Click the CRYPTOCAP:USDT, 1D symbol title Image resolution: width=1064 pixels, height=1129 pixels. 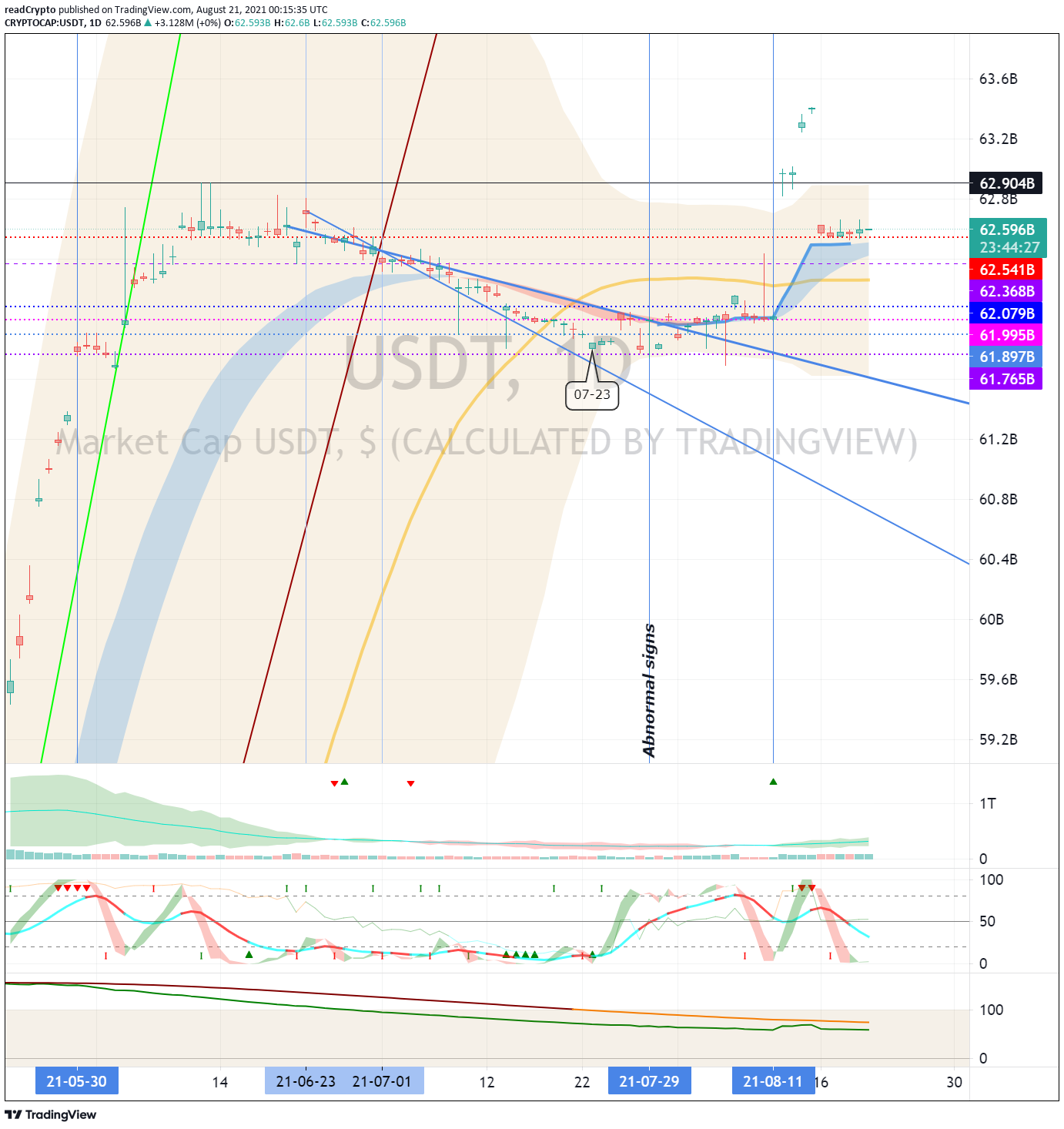[53, 22]
